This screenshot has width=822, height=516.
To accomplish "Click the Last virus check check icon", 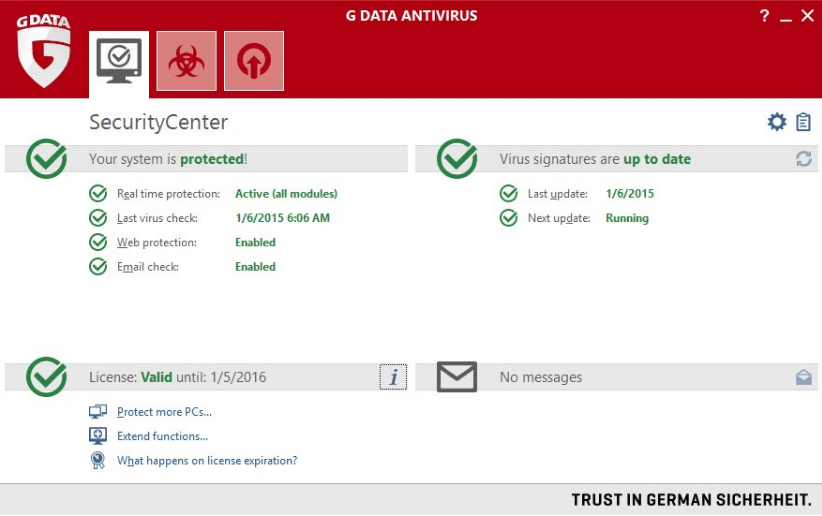I will click(98, 218).
